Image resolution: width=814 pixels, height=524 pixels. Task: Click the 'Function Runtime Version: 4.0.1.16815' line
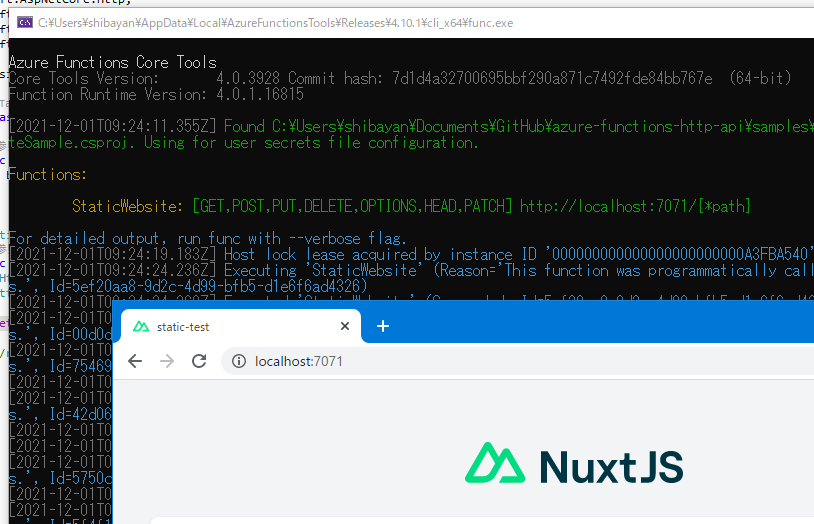[x=156, y=95]
